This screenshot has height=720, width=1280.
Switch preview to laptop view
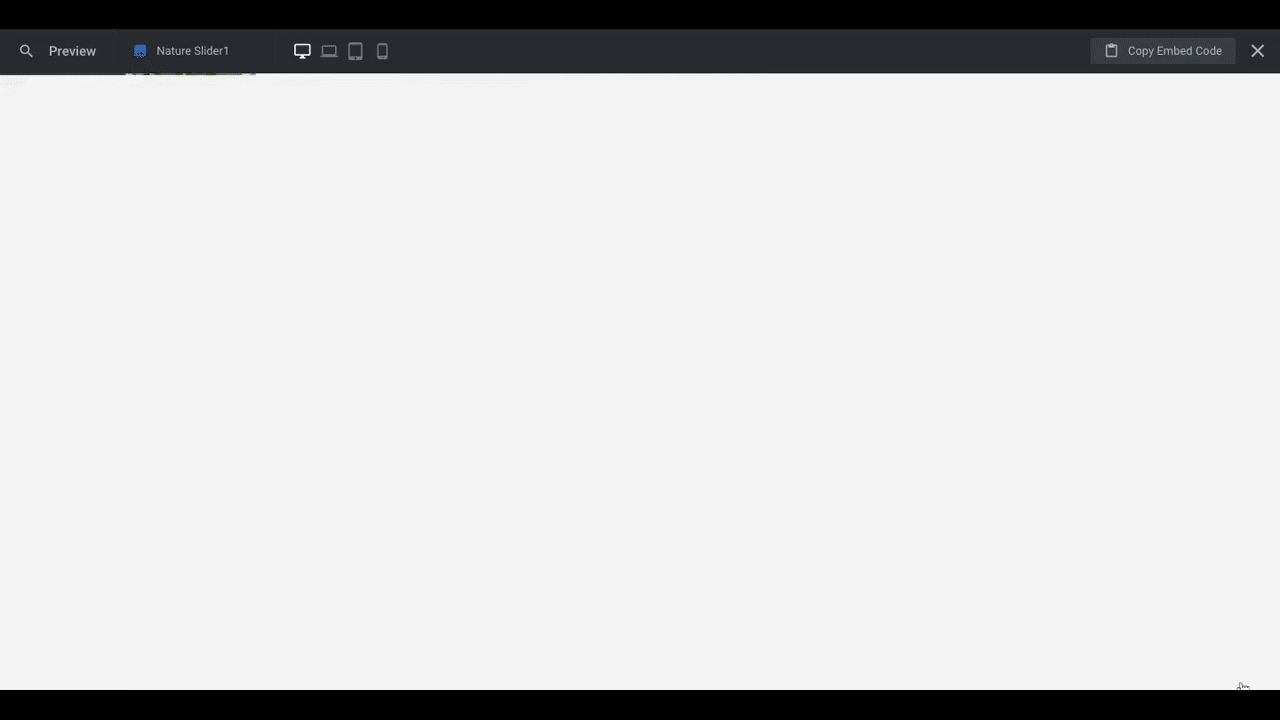(x=329, y=51)
